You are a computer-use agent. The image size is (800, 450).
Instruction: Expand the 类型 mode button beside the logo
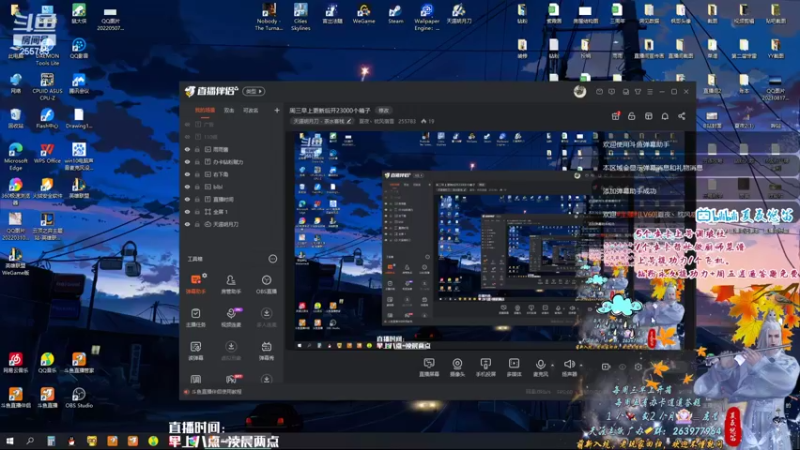click(254, 91)
